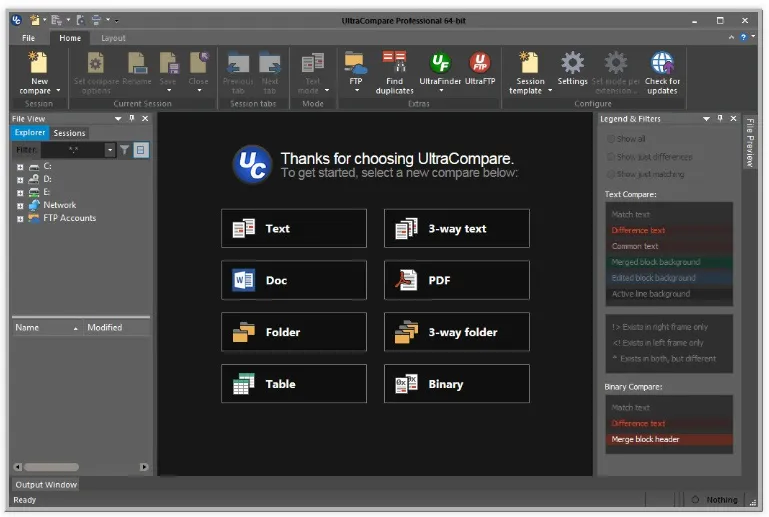Click Set mode per extension icon
Viewport: 769px width, 517px height.
click(615, 63)
